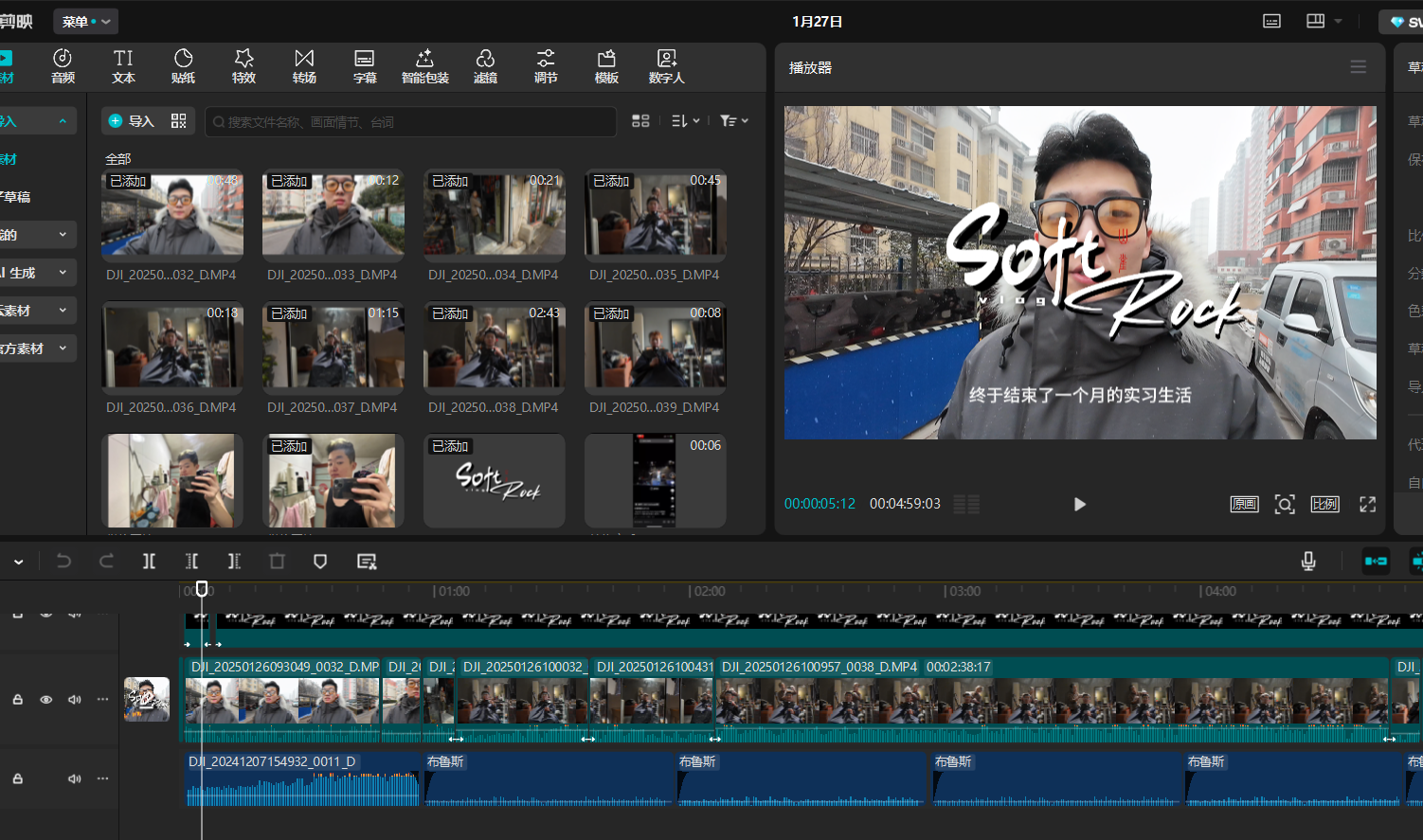This screenshot has width=1423, height=840.
Task: Click the playhead handle on timeline ruler
Action: (202, 589)
